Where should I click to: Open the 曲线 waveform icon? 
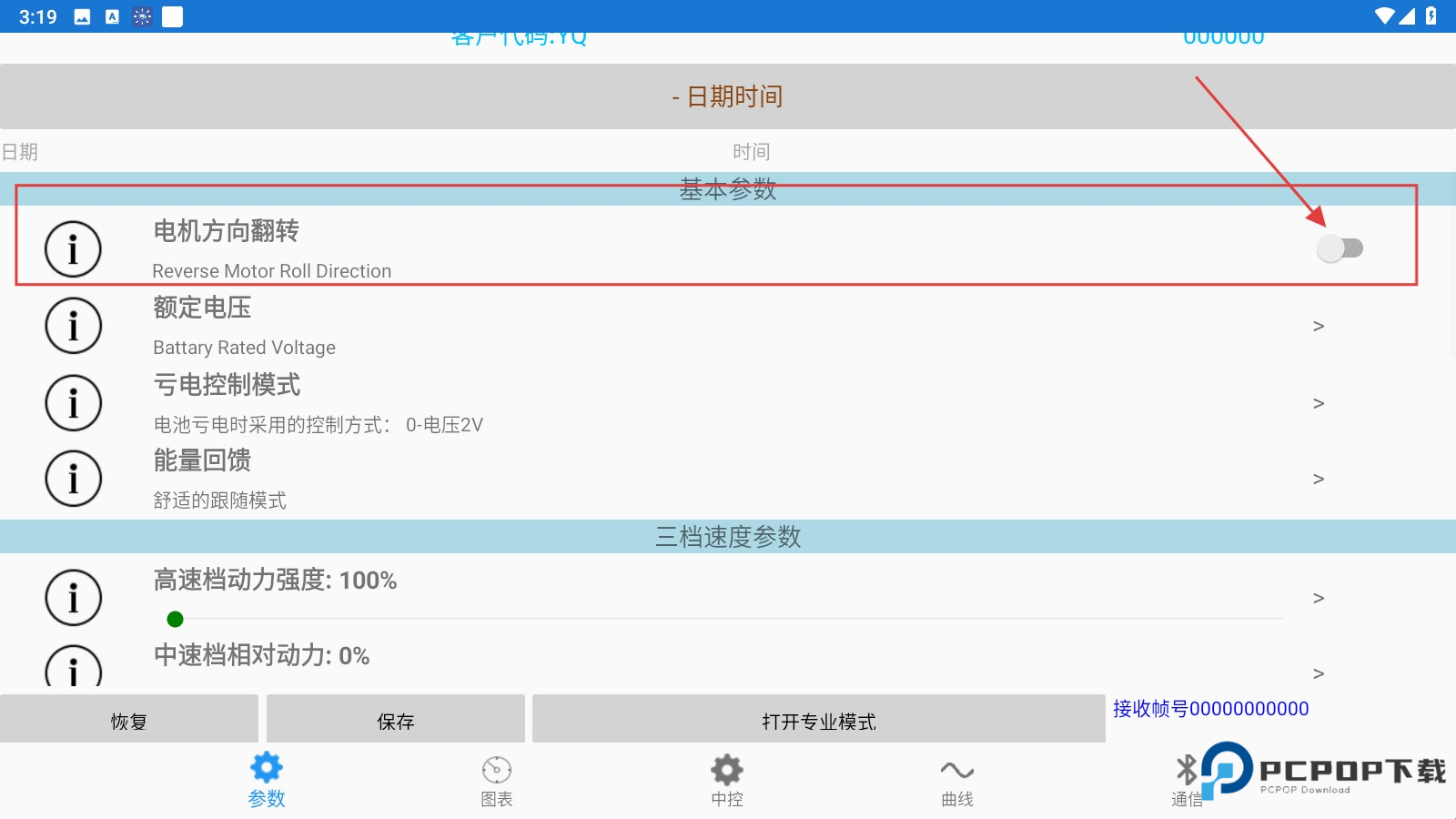pyautogui.click(x=956, y=769)
